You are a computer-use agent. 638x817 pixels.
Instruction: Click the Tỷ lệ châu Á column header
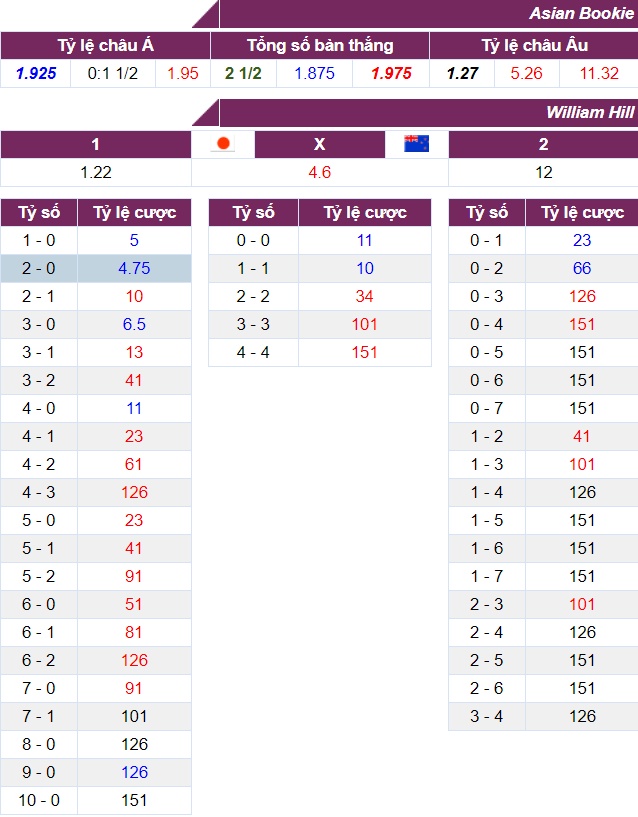coord(105,45)
